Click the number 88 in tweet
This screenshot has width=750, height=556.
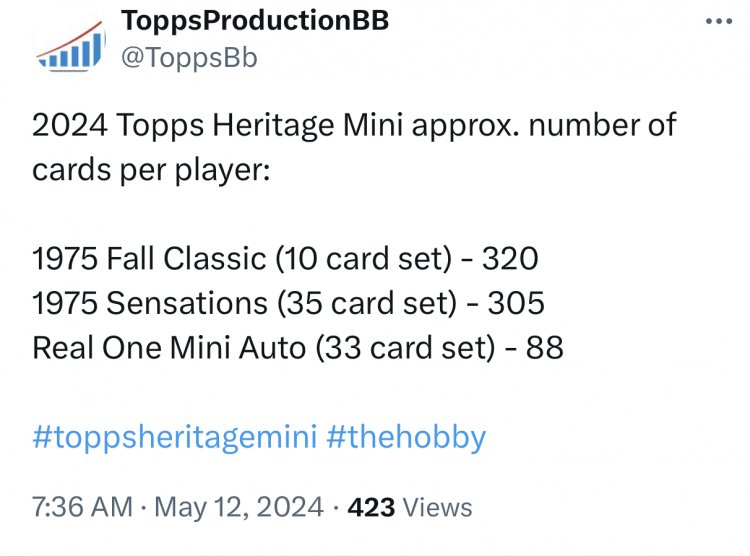pos(544,348)
